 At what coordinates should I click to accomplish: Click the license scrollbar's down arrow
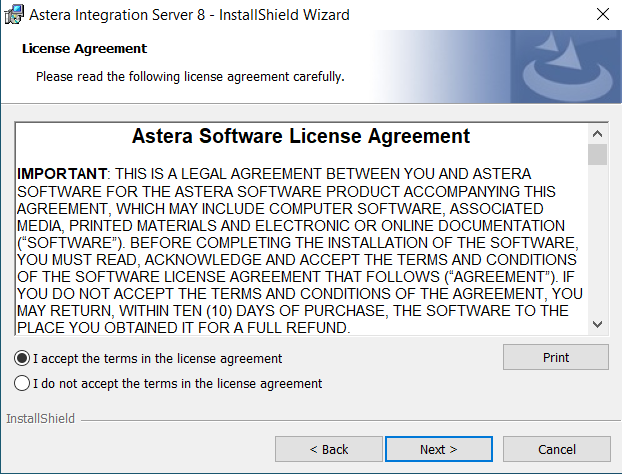tap(597, 324)
